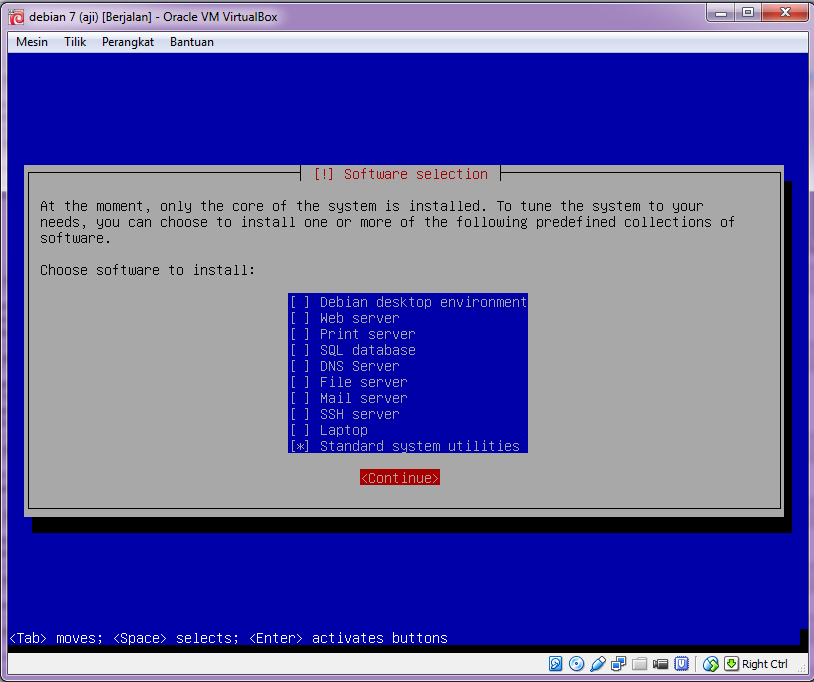Click the CPU virtualization status icon
The image size is (814, 682).
click(681, 663)
